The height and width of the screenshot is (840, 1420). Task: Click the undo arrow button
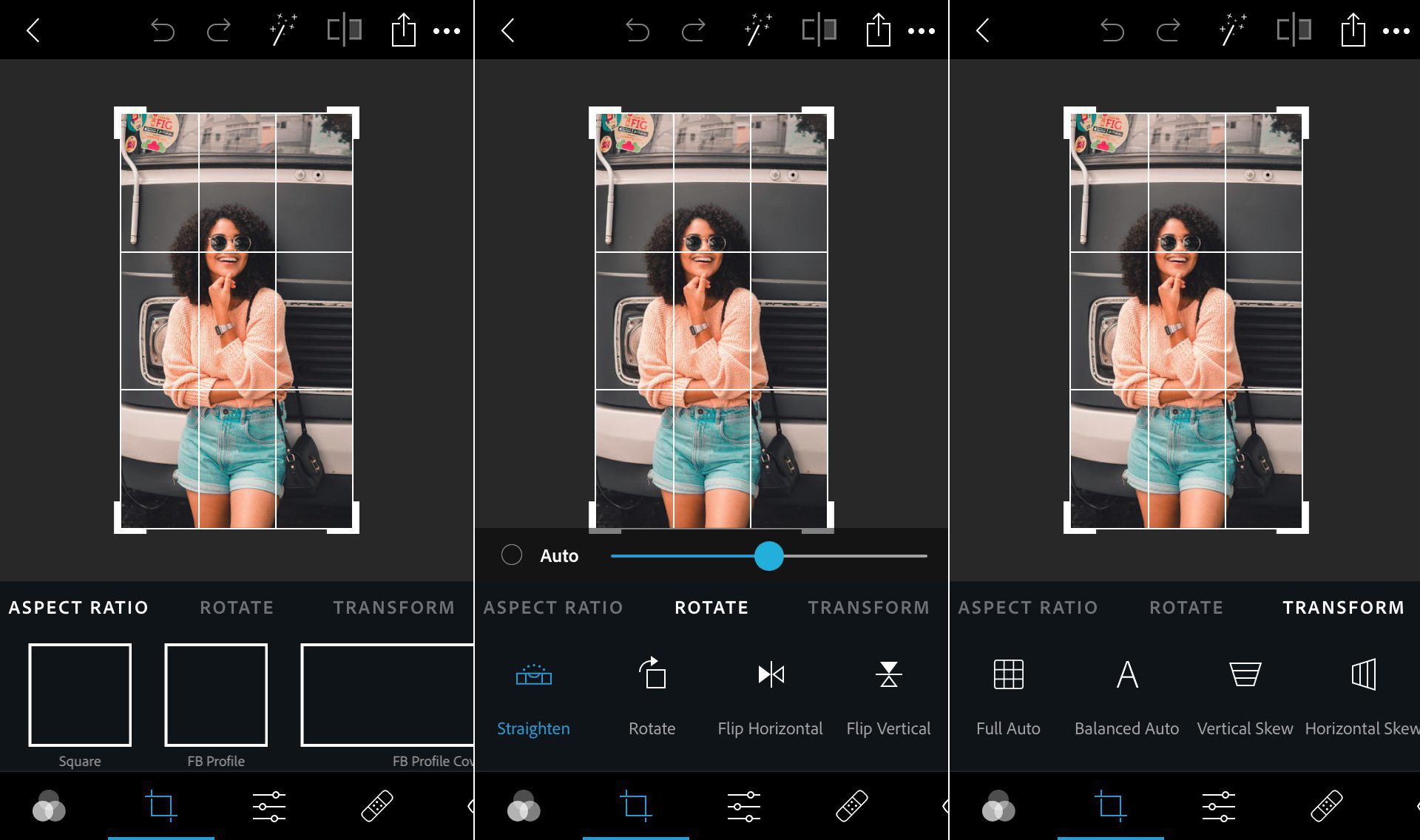point(163,29)
